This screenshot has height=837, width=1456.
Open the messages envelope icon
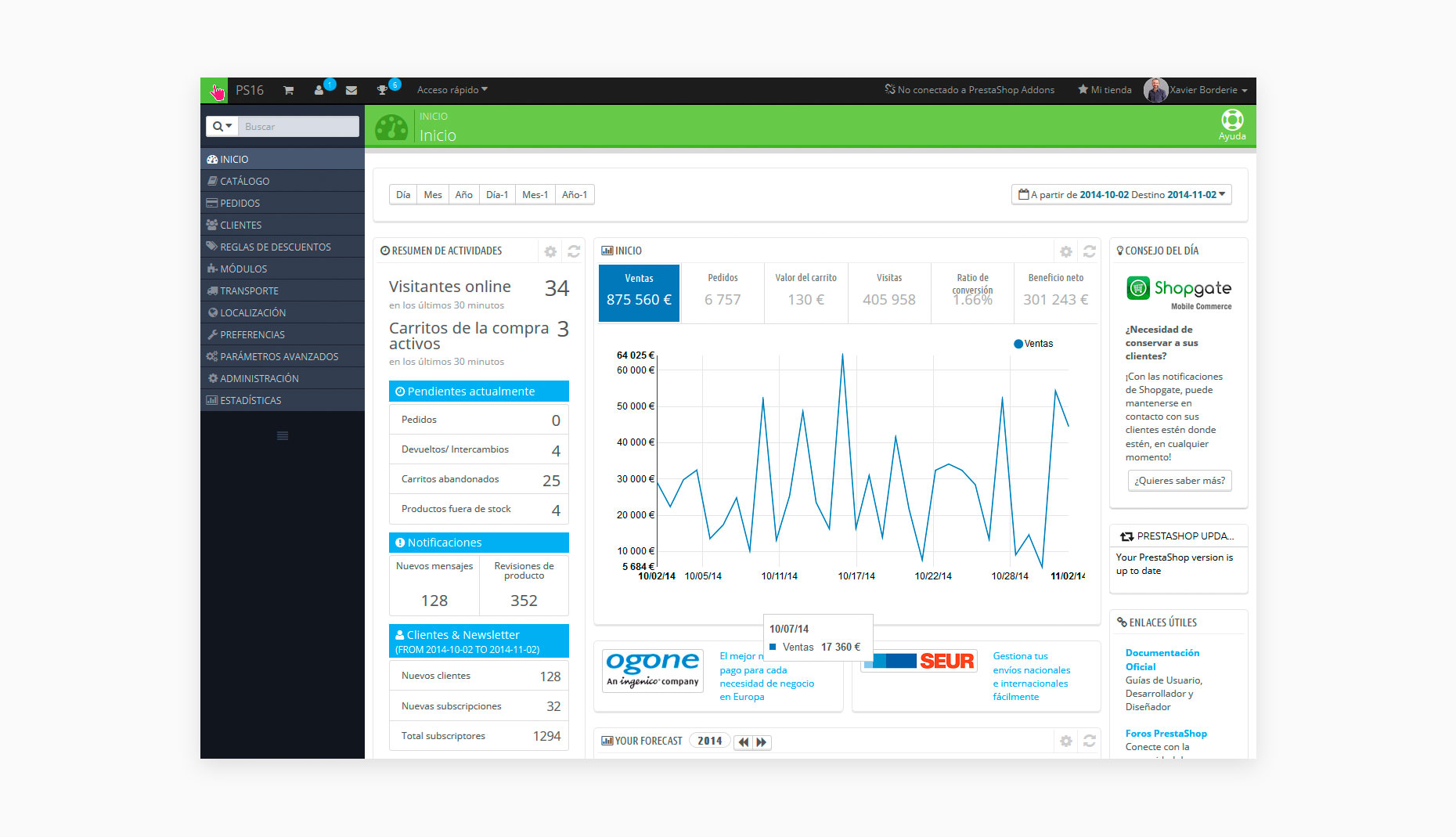pyautogui.click(x=351, y=90)
